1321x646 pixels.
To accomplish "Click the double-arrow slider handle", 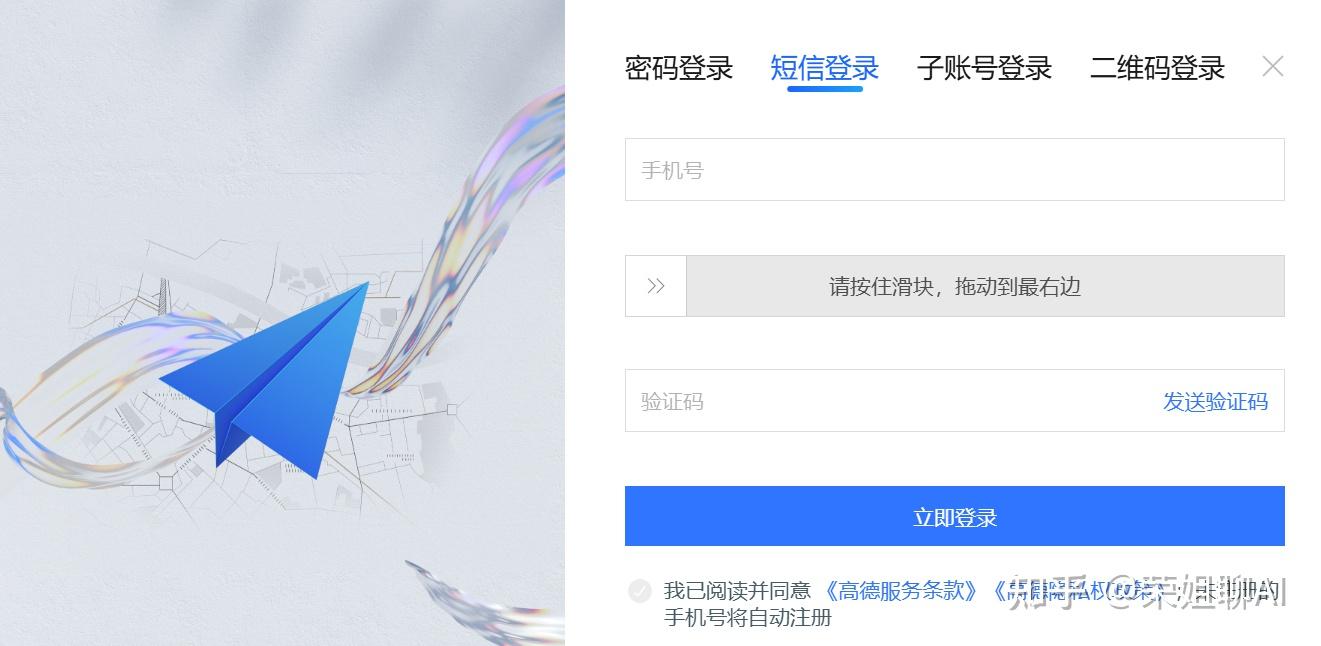I will (656, 286).
